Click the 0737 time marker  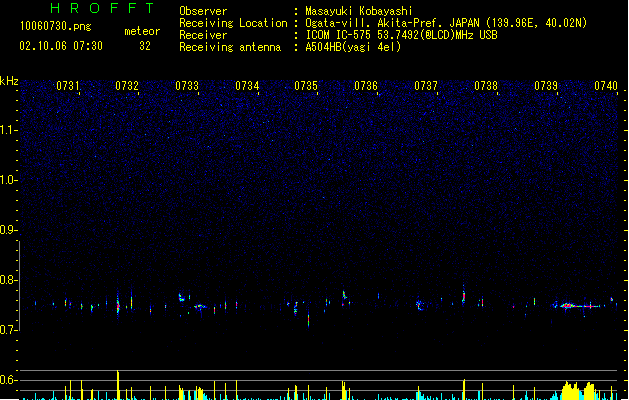point(426,86)
